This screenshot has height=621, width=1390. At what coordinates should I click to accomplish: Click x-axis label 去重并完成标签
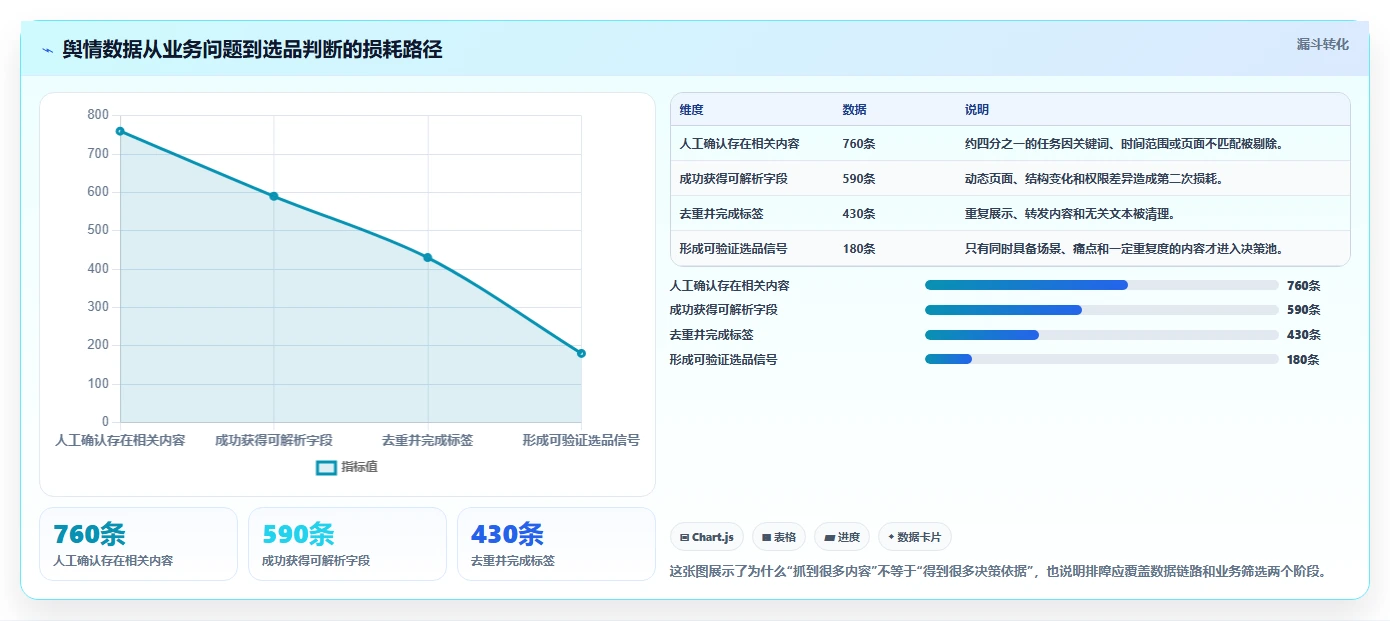coord(428,440)
